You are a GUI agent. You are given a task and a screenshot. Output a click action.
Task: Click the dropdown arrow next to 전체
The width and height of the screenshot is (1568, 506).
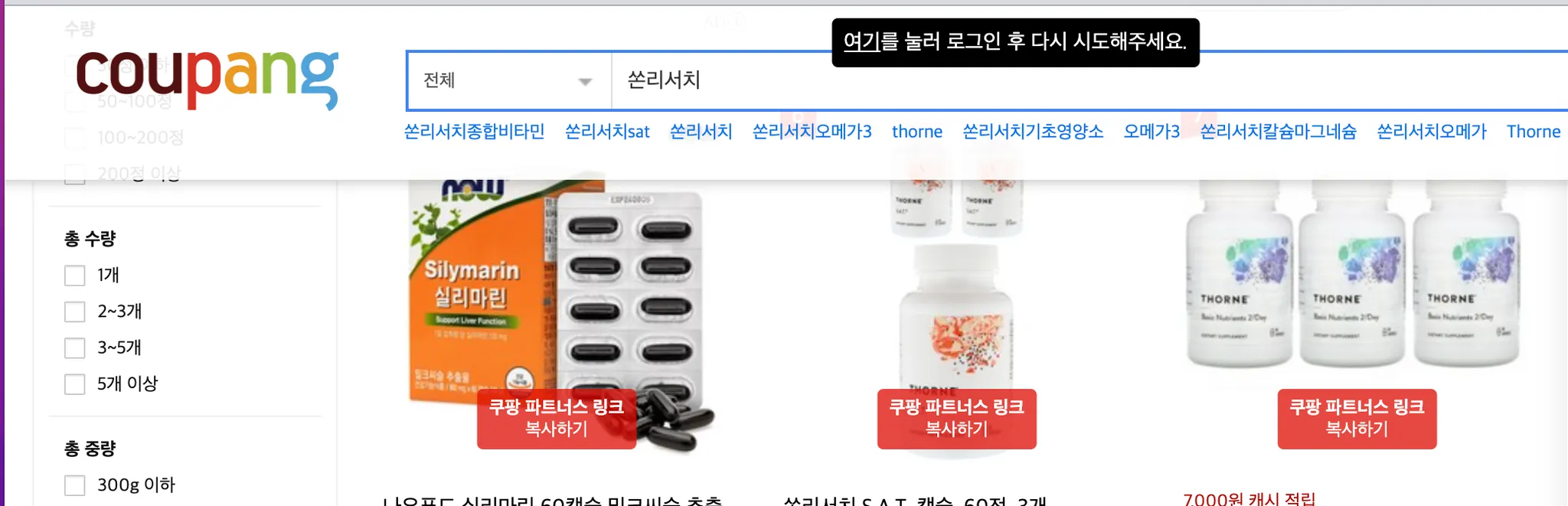(x=585, y=81)
